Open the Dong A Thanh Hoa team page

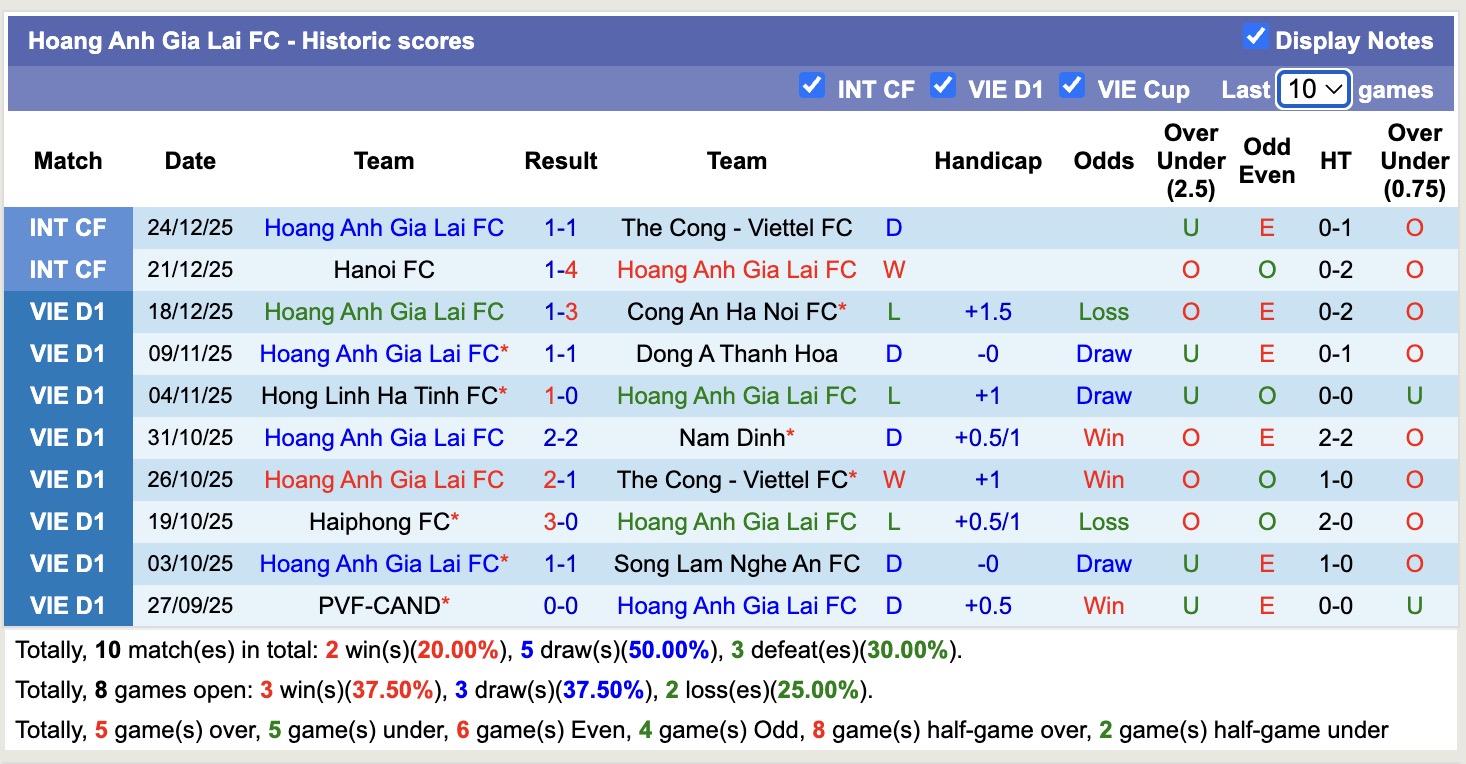tap(737, 353)
